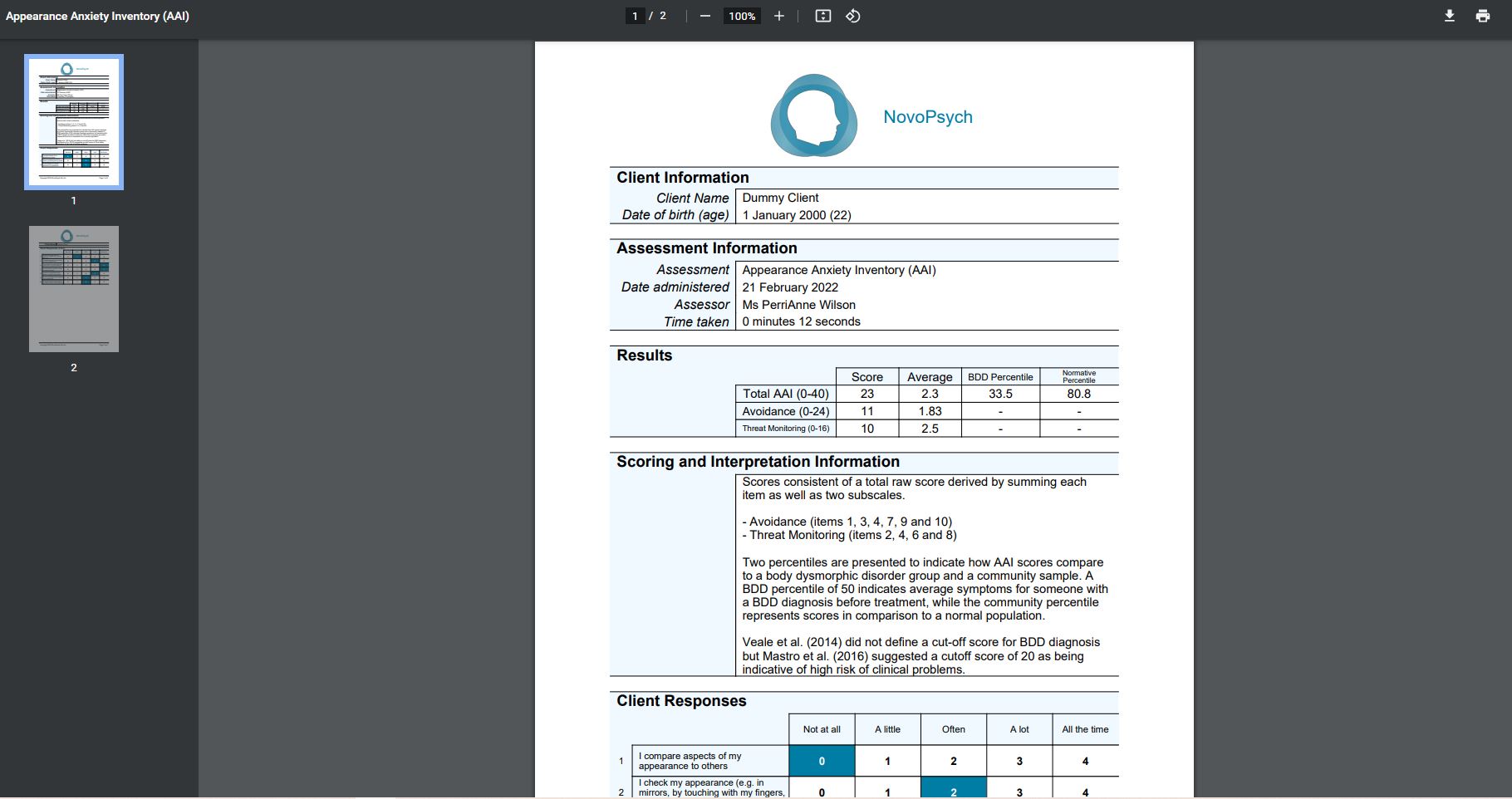Select the highlighted 2 response for item 2

tap(954, 788)
